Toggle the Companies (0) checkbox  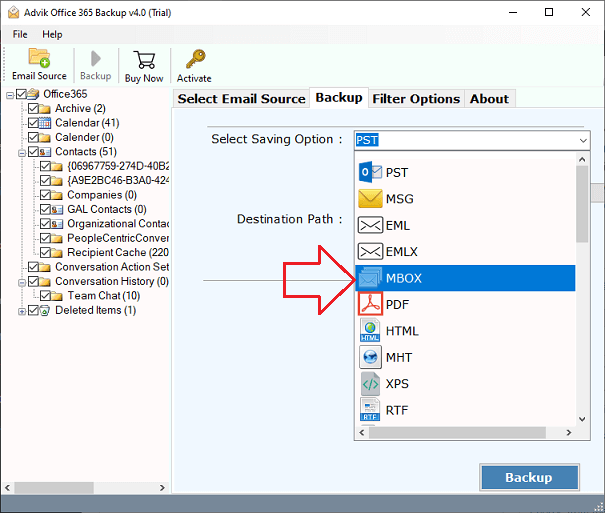(x=46, y=195)
